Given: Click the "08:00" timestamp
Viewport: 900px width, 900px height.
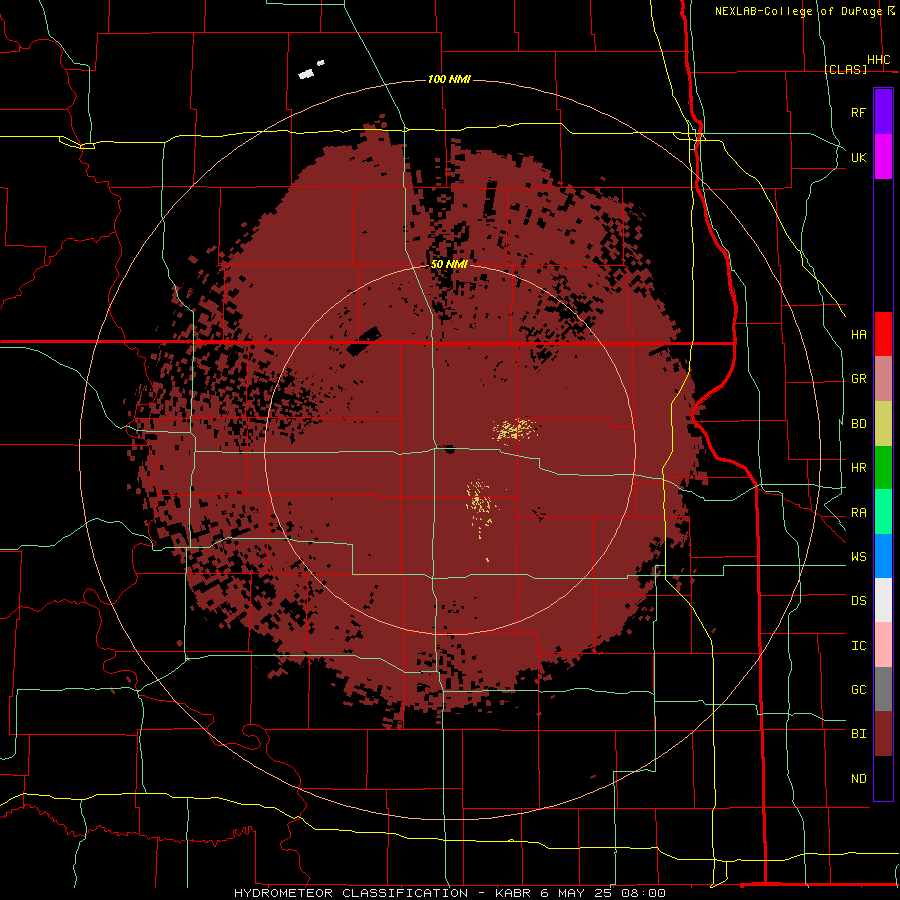Looking at the screenshot, I should pyautogui.click(x=643, y=893).
